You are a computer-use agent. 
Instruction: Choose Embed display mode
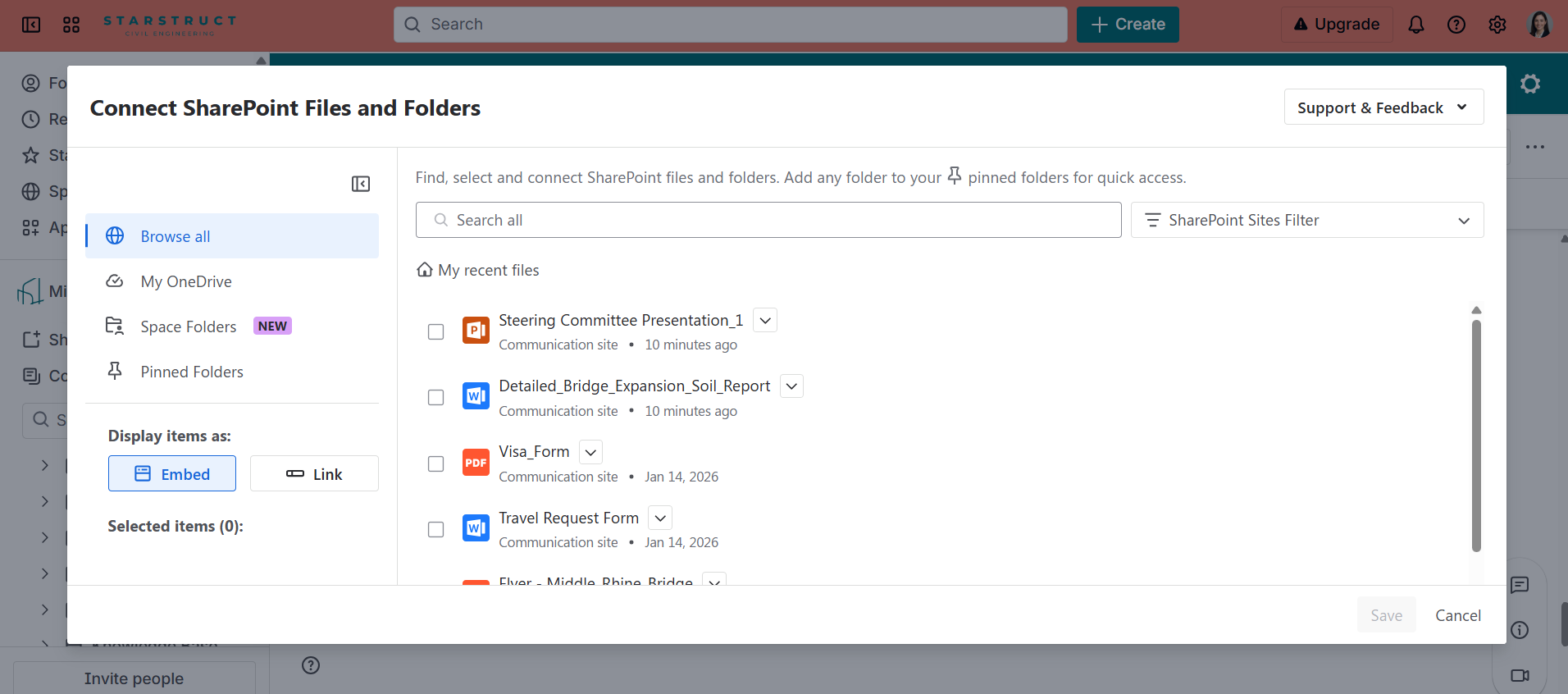point(172,473)
